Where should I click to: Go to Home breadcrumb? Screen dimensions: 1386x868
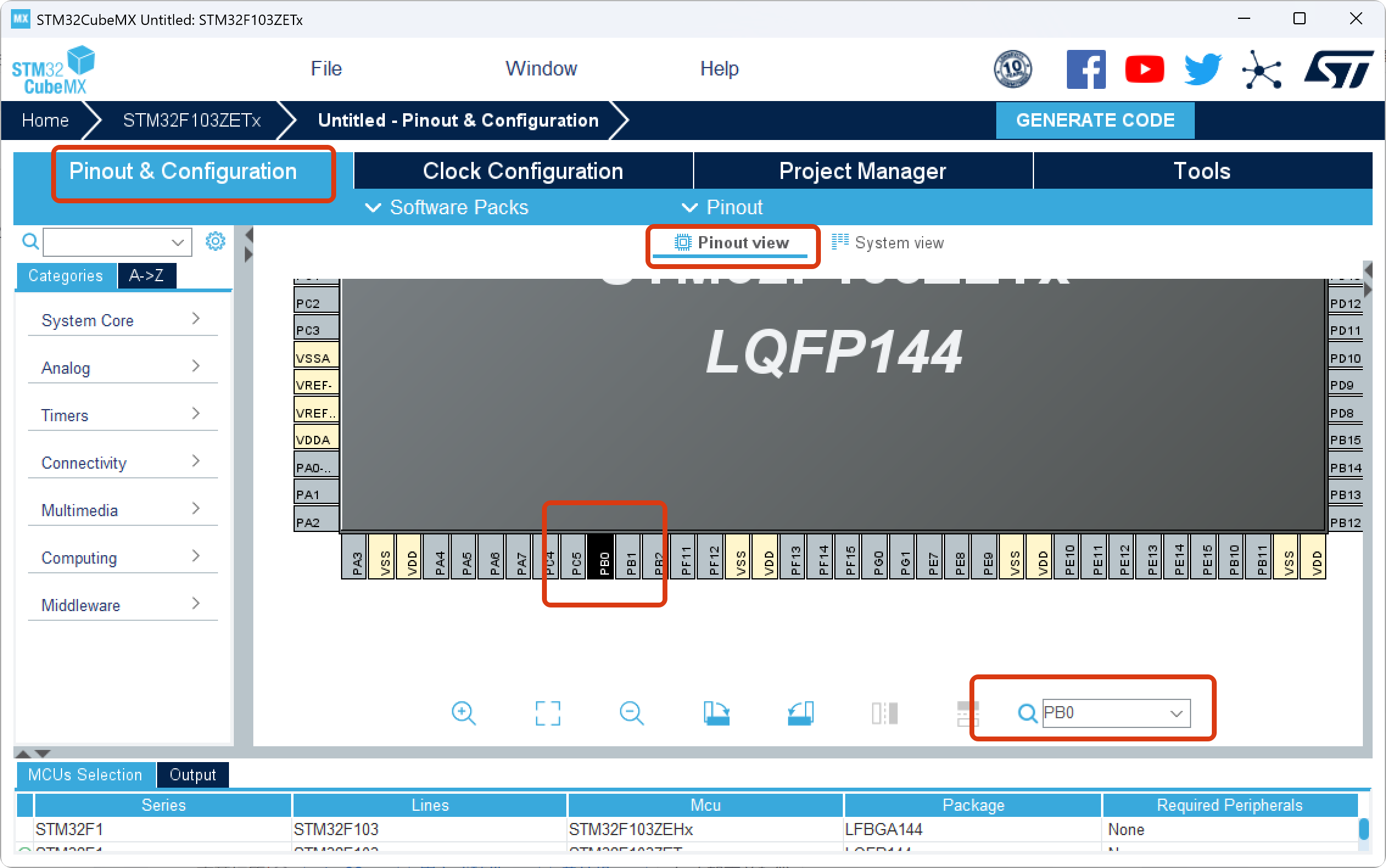pyautogui.click(x=45, y=120)
